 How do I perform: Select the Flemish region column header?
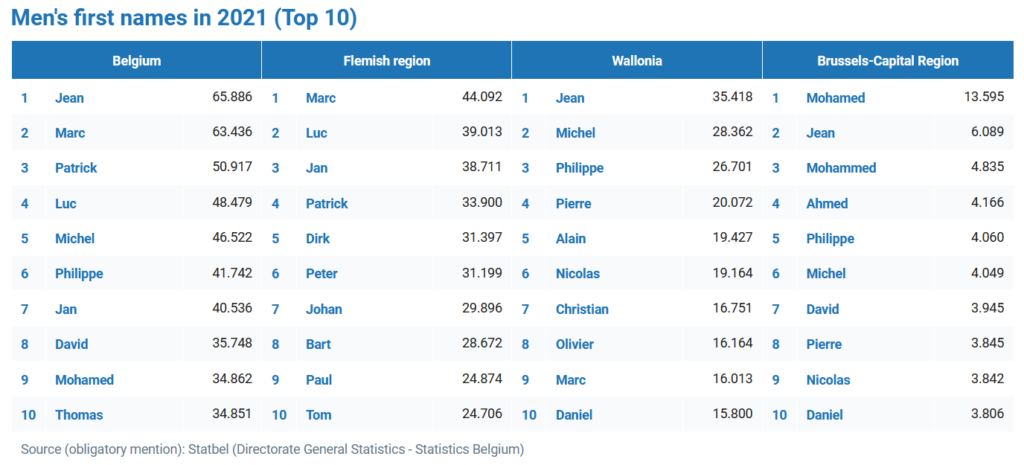[x=386, y=61]
